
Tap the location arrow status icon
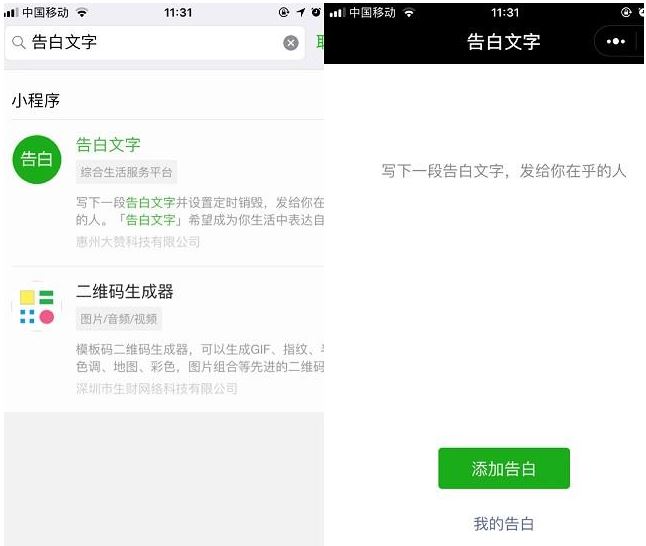click(x=301, y=13)
